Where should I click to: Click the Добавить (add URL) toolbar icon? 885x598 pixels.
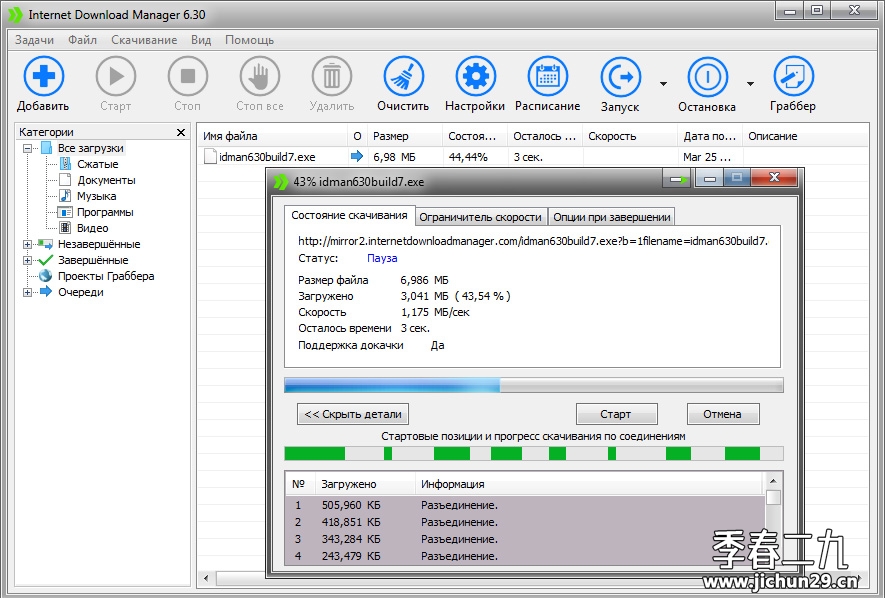tap(43, 76)
